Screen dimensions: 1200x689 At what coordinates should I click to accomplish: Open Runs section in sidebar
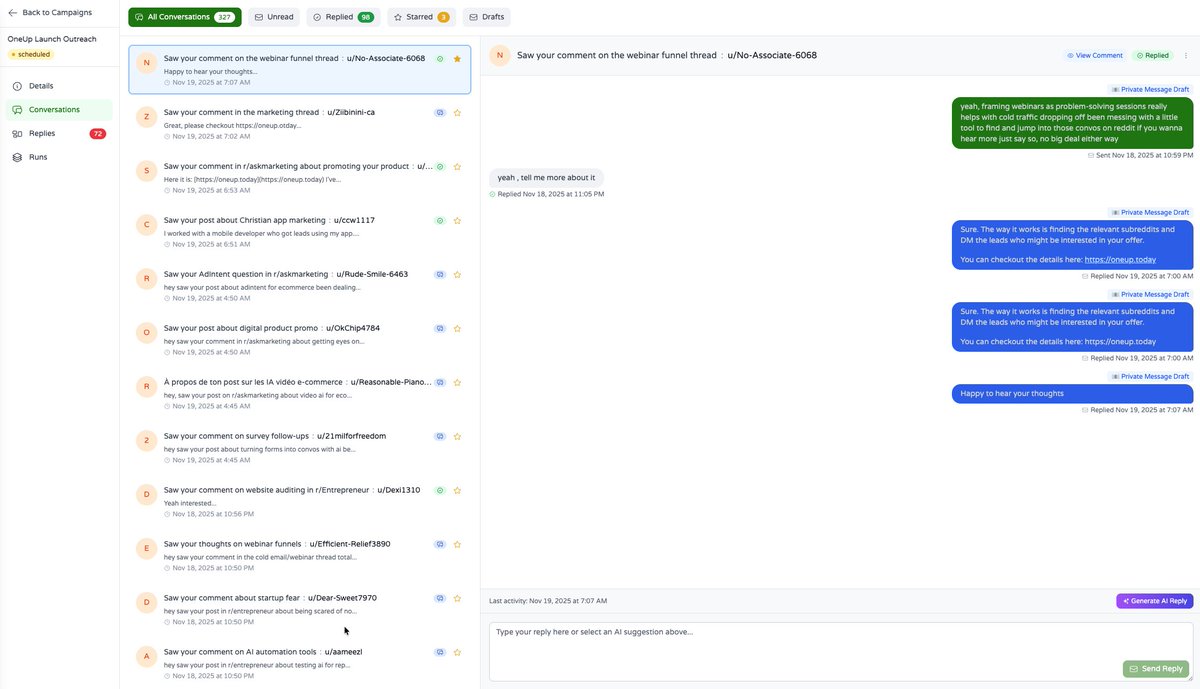[59, 157]
